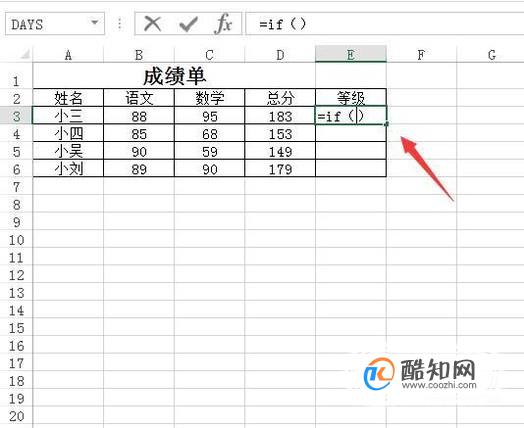Expand the Name Box dropdown arrow

tap(95, 23)
